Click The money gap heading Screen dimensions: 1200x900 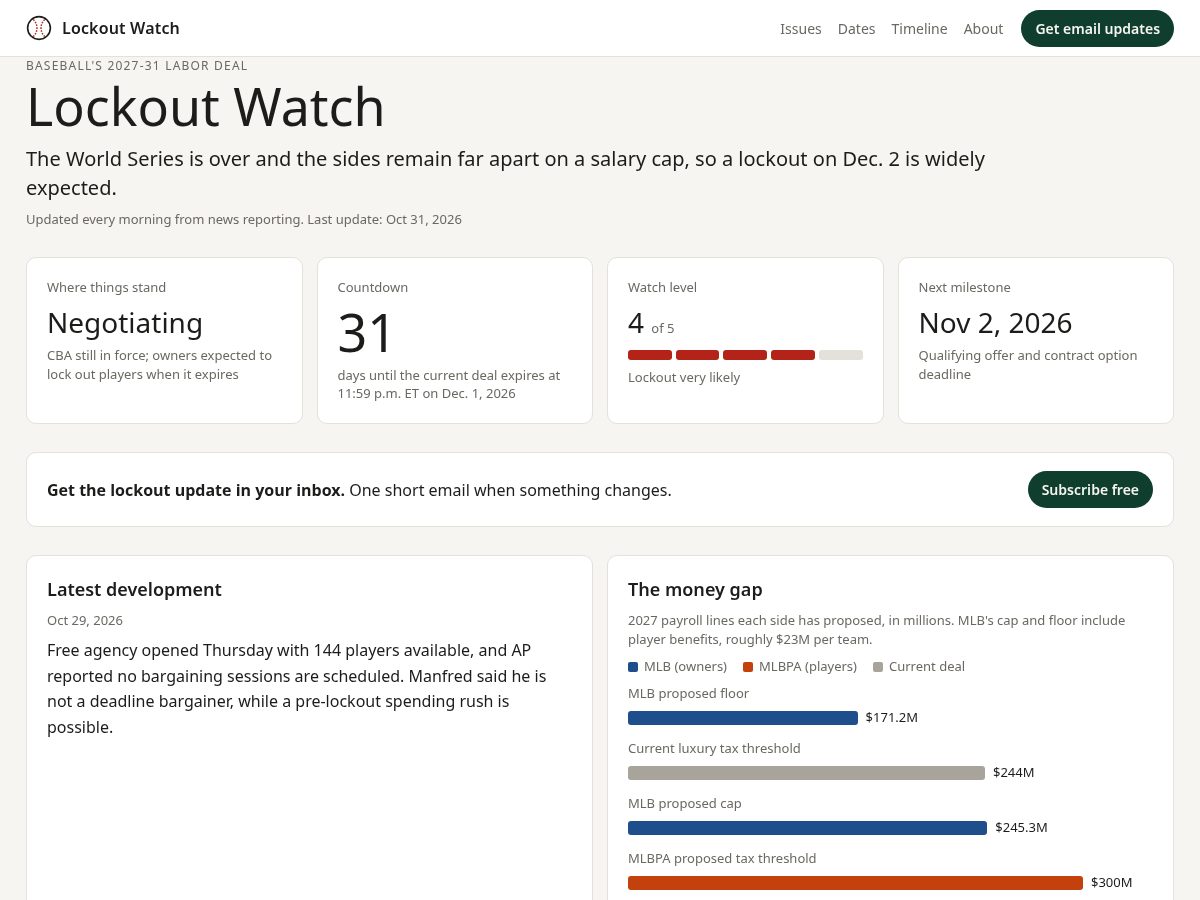695,590
